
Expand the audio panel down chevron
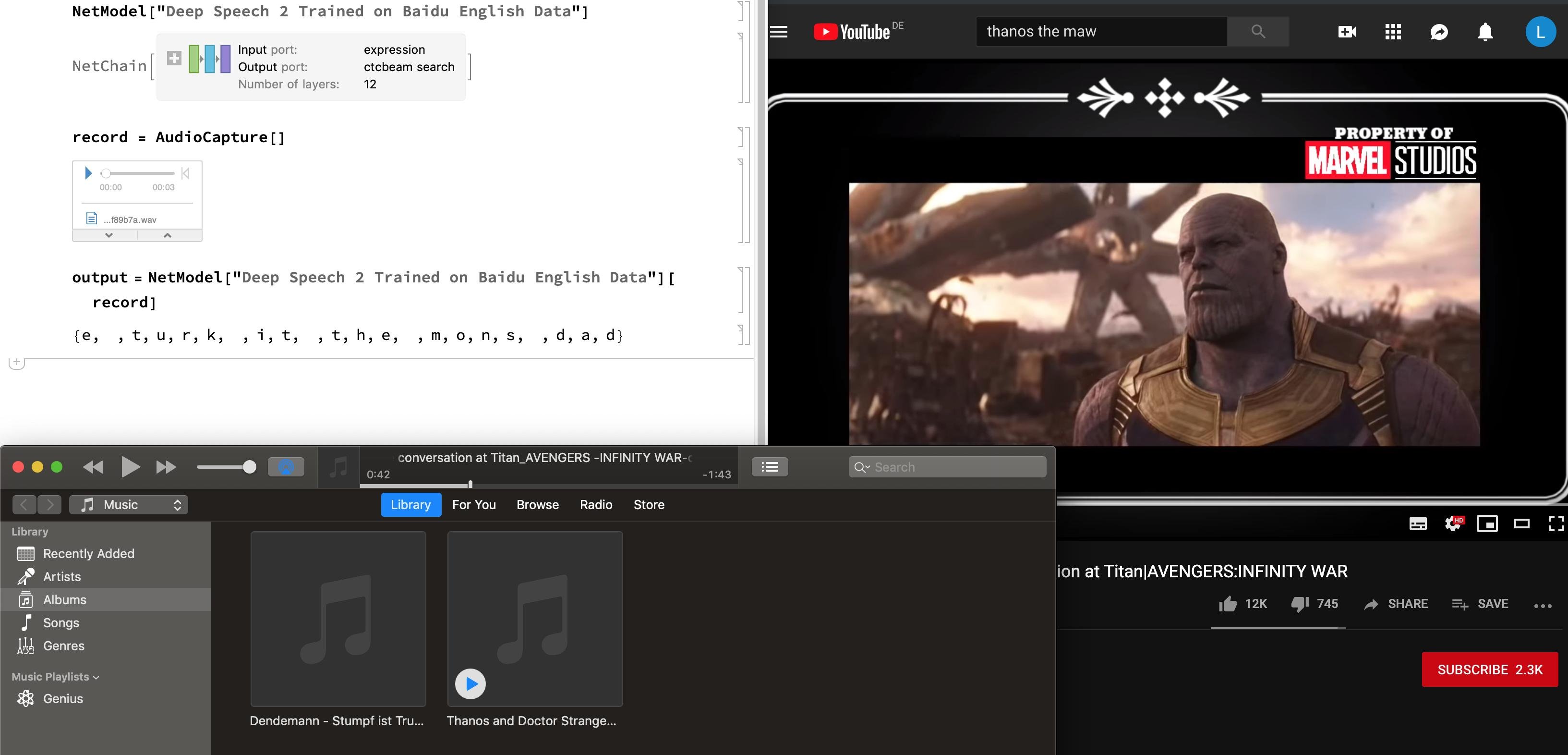[109, 235]
